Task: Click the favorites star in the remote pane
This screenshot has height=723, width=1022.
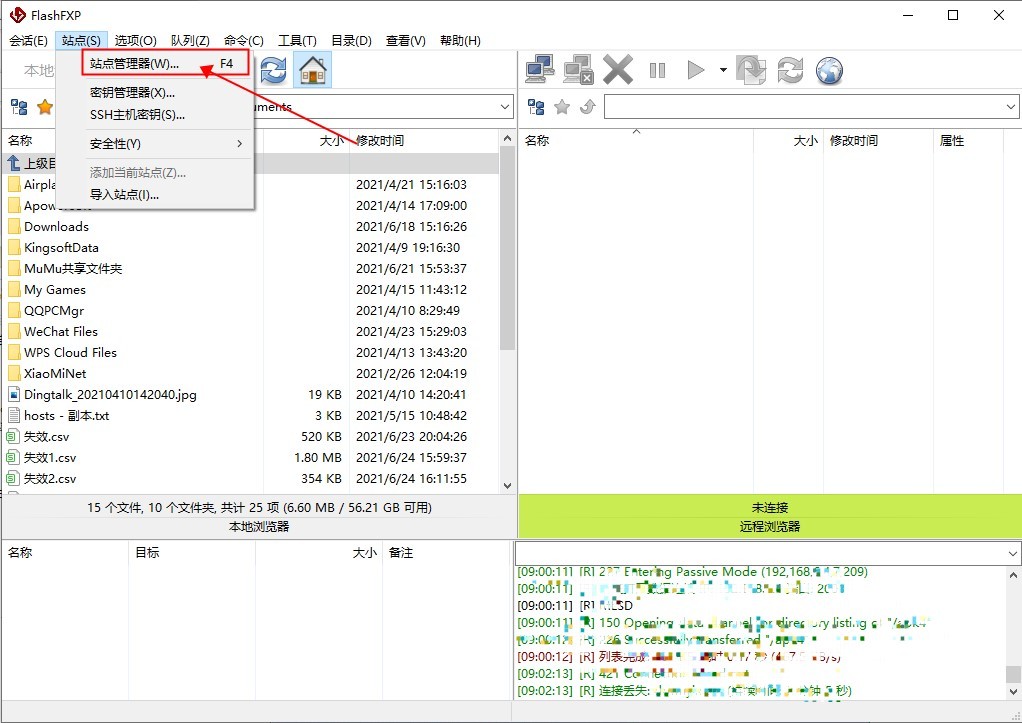Action: click(x=563, y=107)
